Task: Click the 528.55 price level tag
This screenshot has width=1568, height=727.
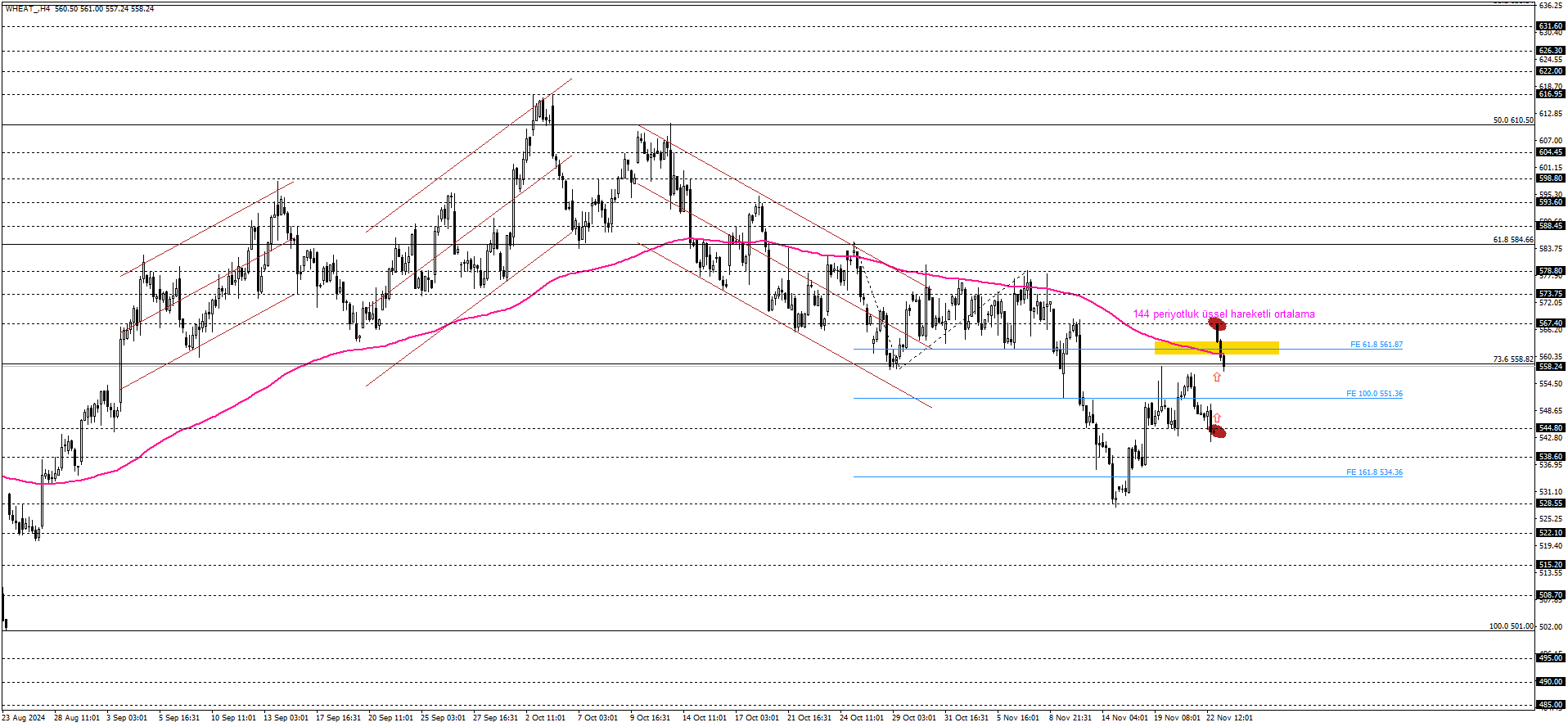Action: pos(1551,503)
